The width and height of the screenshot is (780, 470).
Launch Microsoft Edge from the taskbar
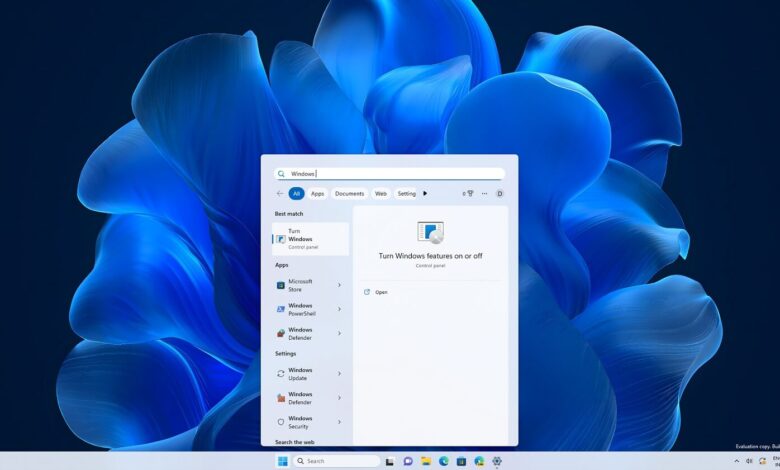[443, 461]
